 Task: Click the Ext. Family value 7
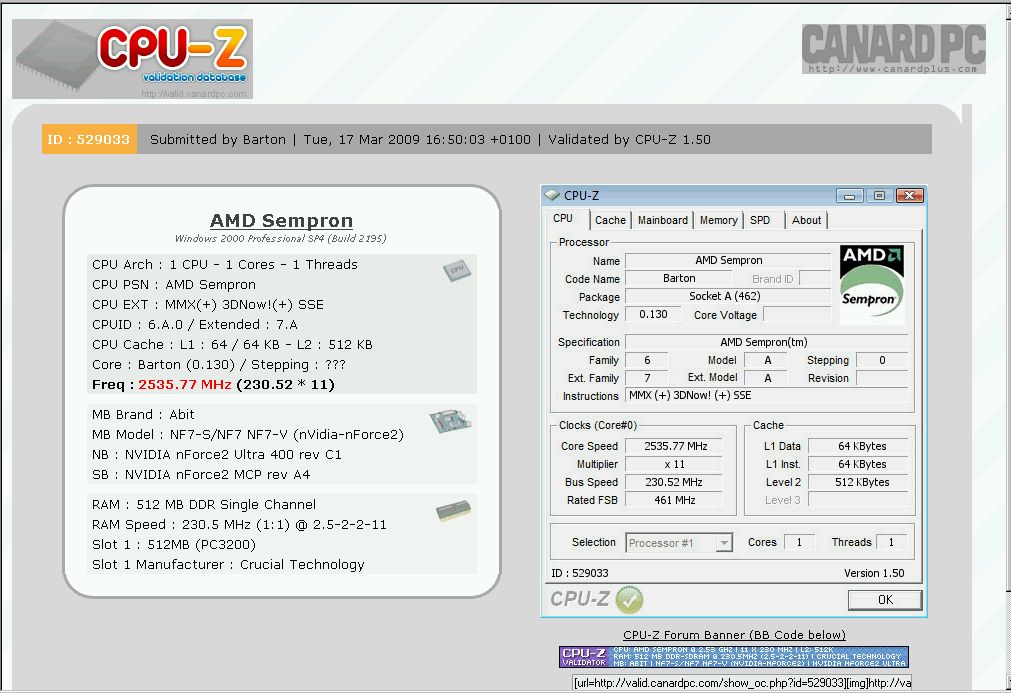(647, 378)
